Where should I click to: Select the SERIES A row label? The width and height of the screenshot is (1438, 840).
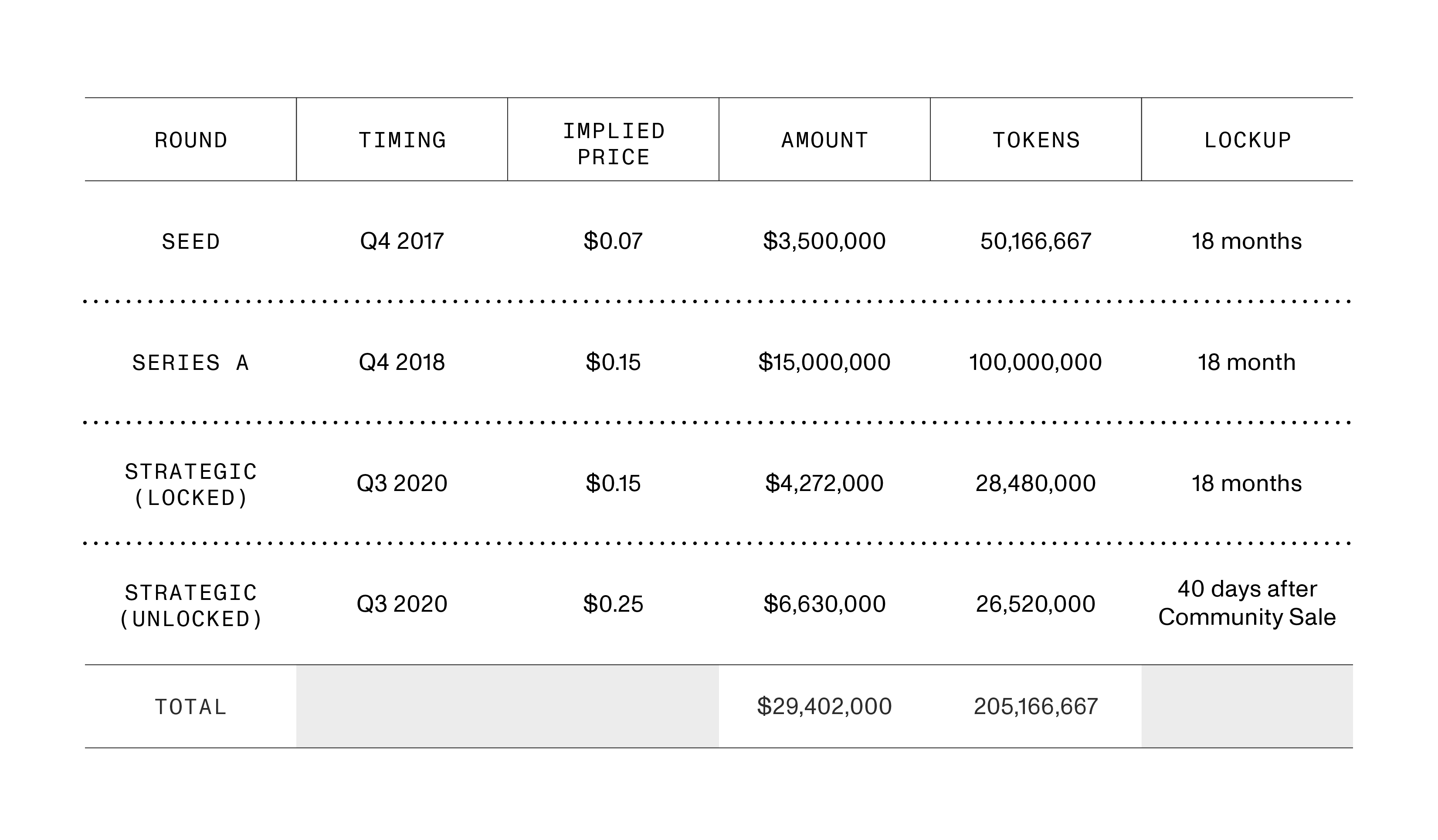(x=190, y=362)
